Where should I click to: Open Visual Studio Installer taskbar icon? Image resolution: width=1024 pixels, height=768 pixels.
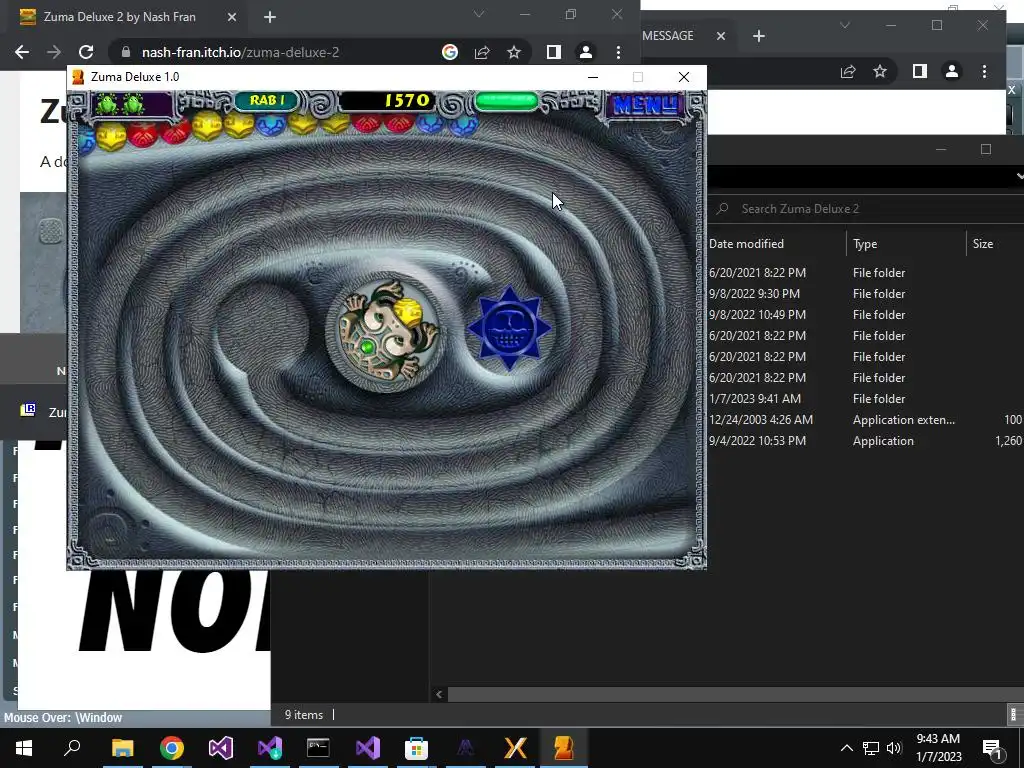(270, 747)
